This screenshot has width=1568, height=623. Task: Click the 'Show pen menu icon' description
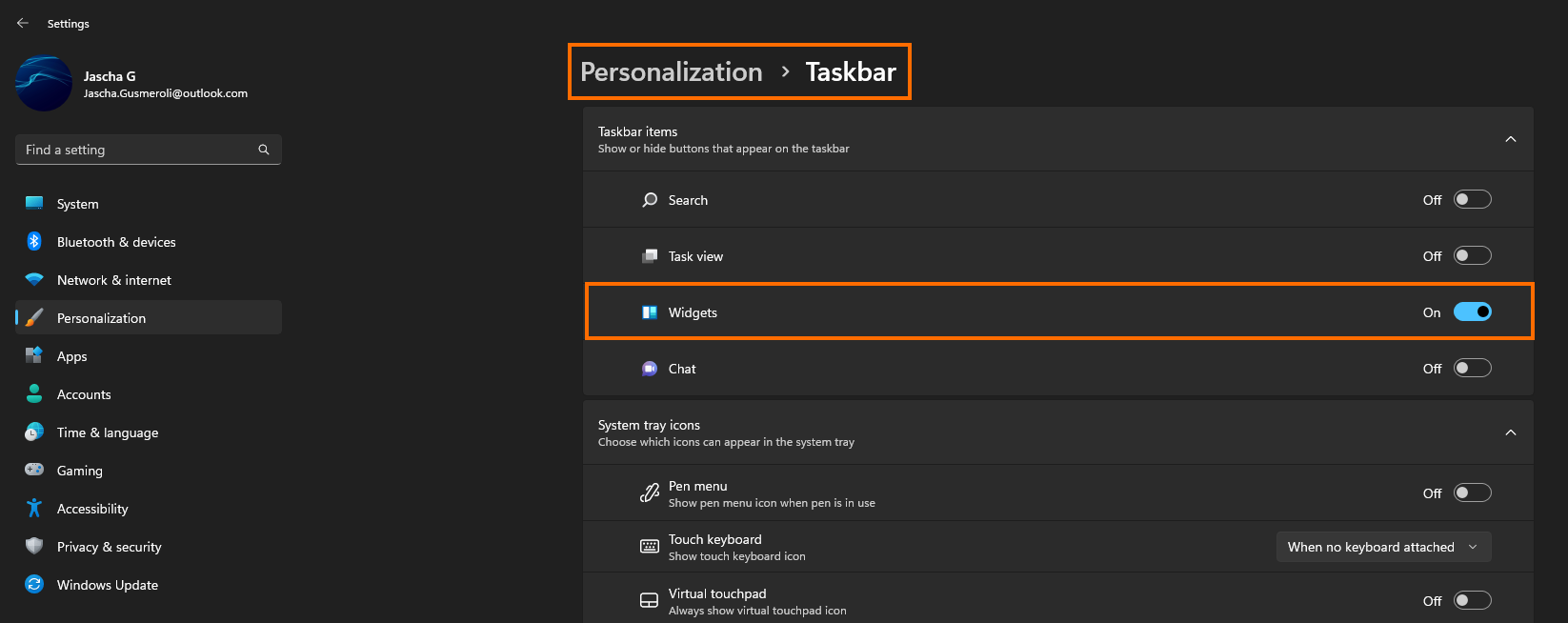772,503
